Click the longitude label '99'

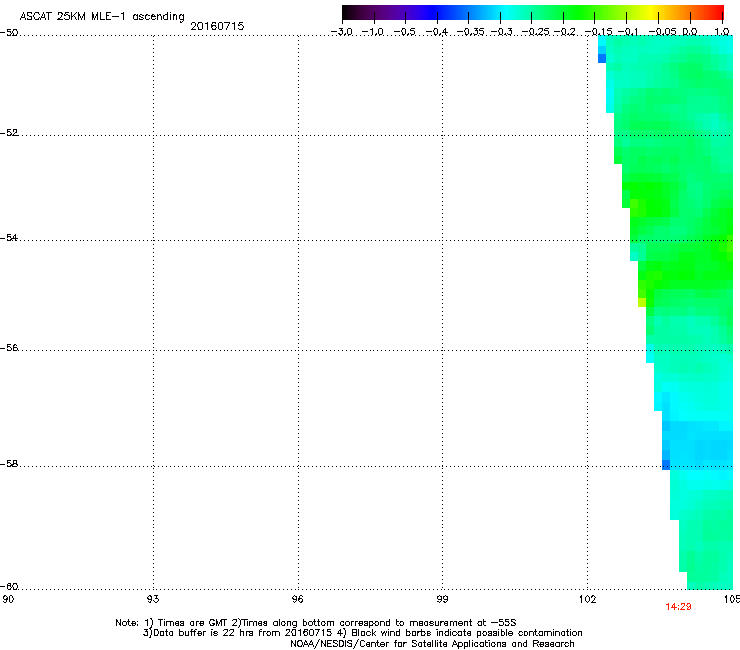tap(442, 599)
